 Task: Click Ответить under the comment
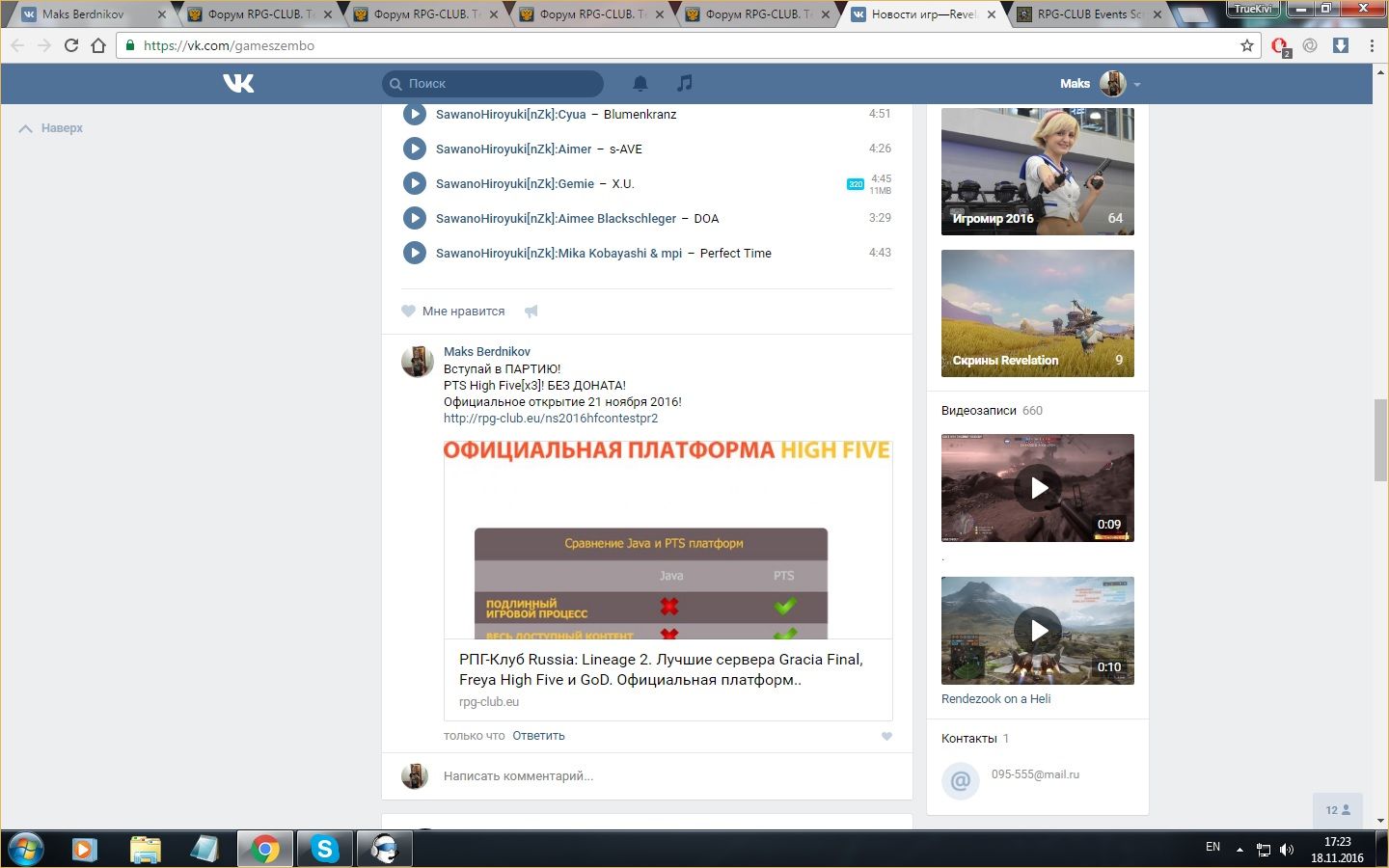coord(538,736)
